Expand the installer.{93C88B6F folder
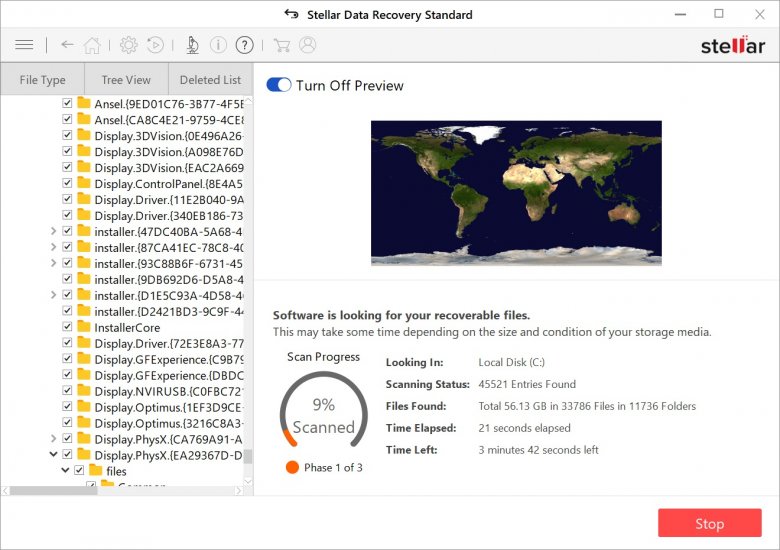 pyautogui.click(x=53, y=263)
